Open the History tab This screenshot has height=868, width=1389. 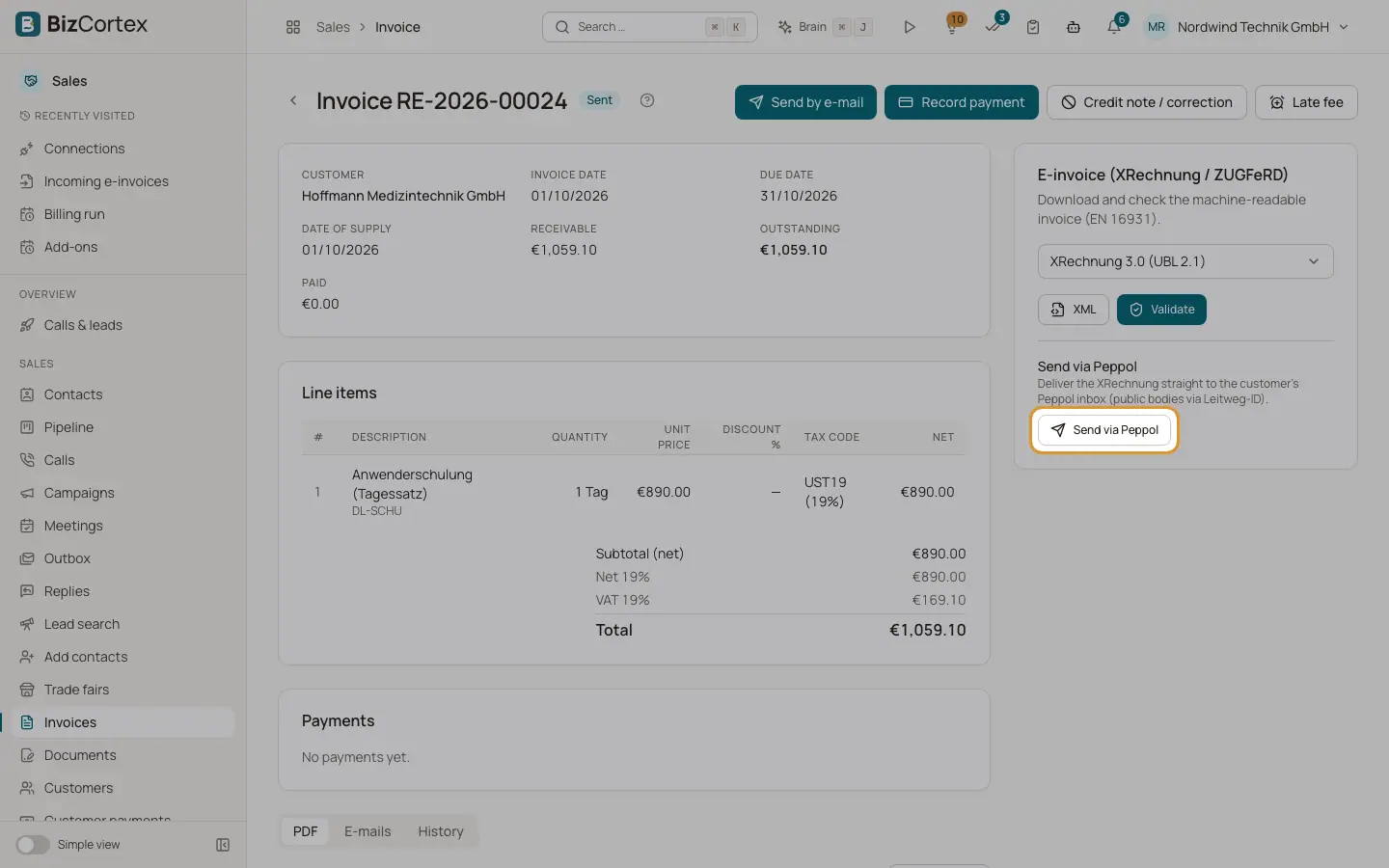point(441,831)
